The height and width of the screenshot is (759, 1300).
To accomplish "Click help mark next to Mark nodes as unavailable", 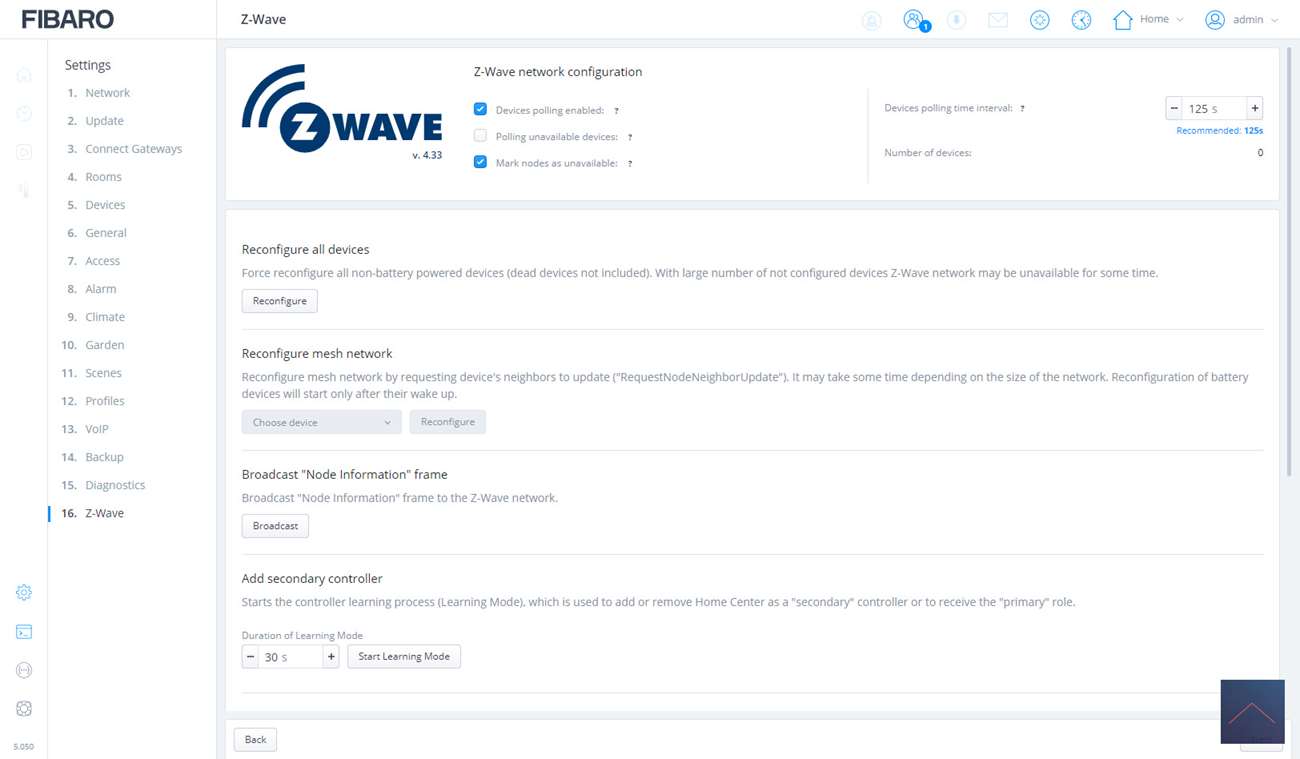I will tap(630, 163).
